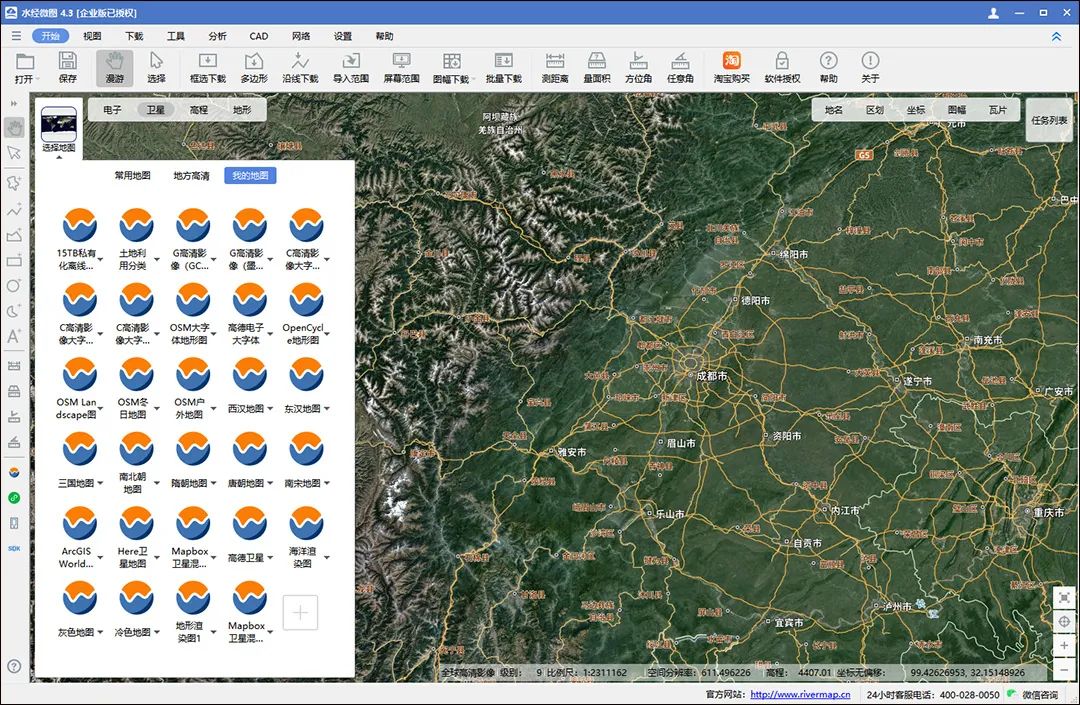Click the 任意角 arbitrary angle icon
Viewport: 1080px width, 705px height.
tap(681, 67)
